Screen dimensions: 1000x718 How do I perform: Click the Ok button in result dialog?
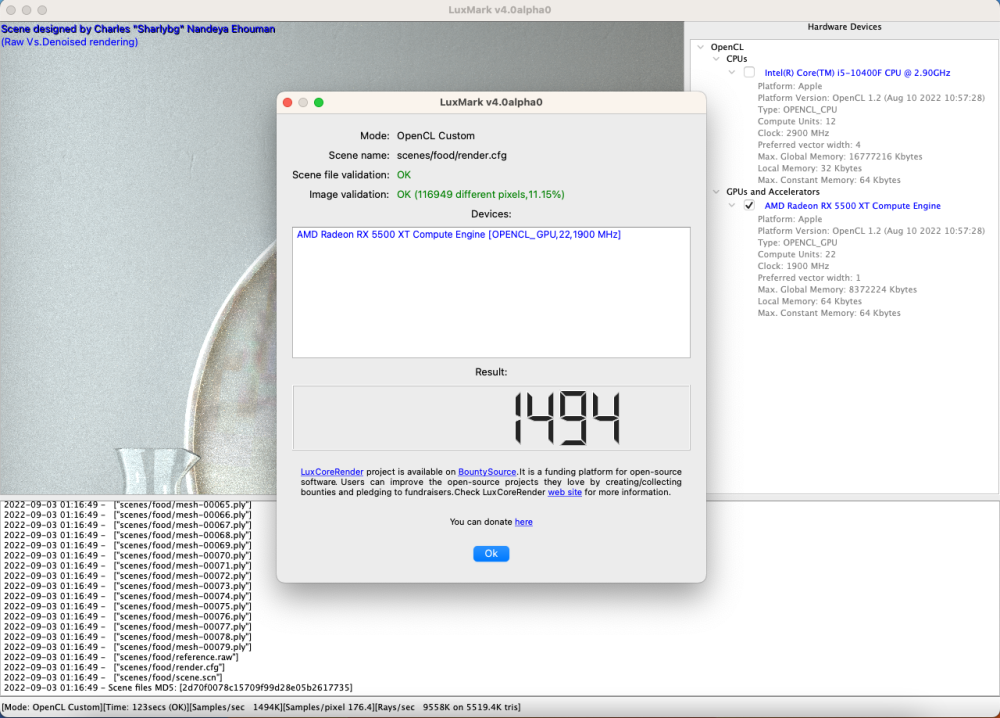pos(490,553)
